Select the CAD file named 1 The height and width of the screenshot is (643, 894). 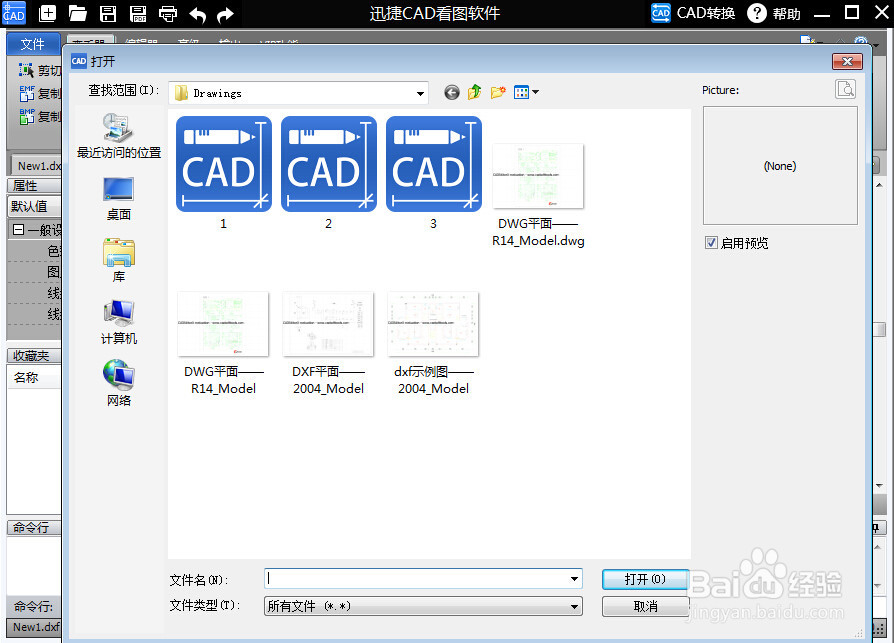tap(224, 173)
